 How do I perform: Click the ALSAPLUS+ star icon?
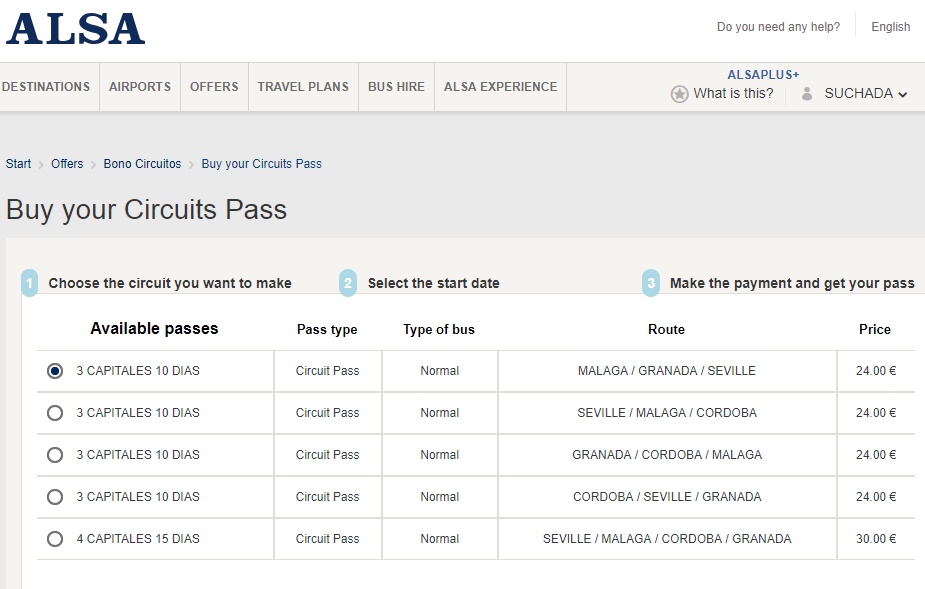[x=680, y=94]
